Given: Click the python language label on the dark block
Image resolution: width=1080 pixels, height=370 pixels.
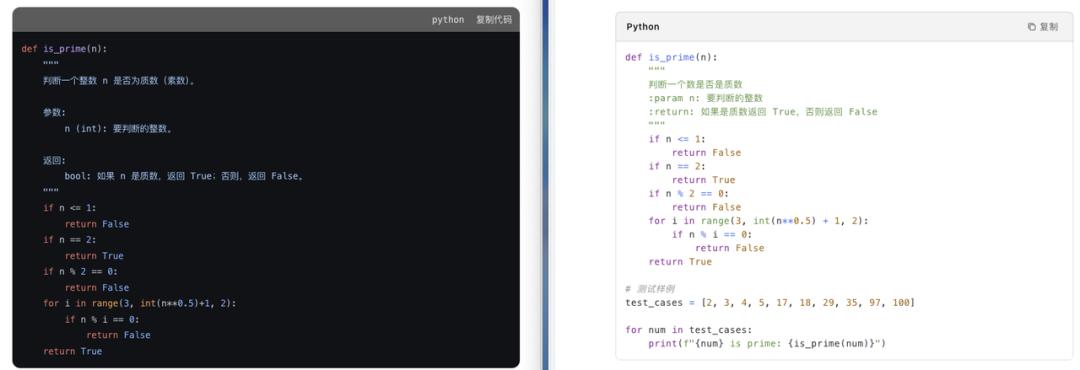Looking at the screenshot, I should pyautogui.click(x=448, y=19).
